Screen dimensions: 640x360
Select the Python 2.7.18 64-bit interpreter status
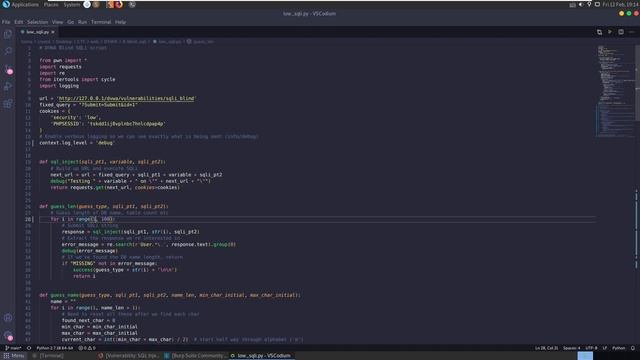(55, 348)
